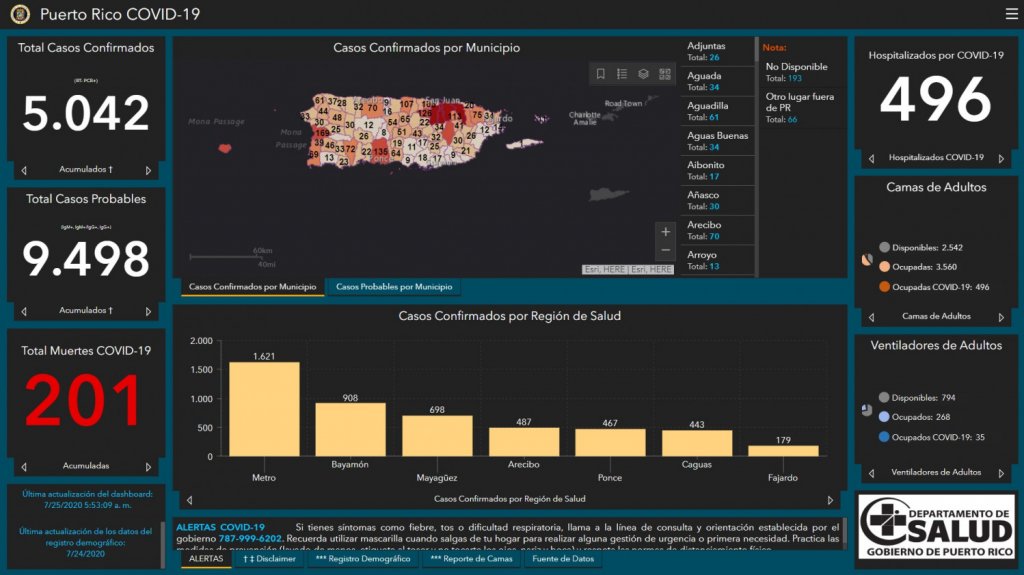Show next Camas de Adultos chart
Image resolution: width=1024 pixels, height=575 pixels.
[1001, 317]
